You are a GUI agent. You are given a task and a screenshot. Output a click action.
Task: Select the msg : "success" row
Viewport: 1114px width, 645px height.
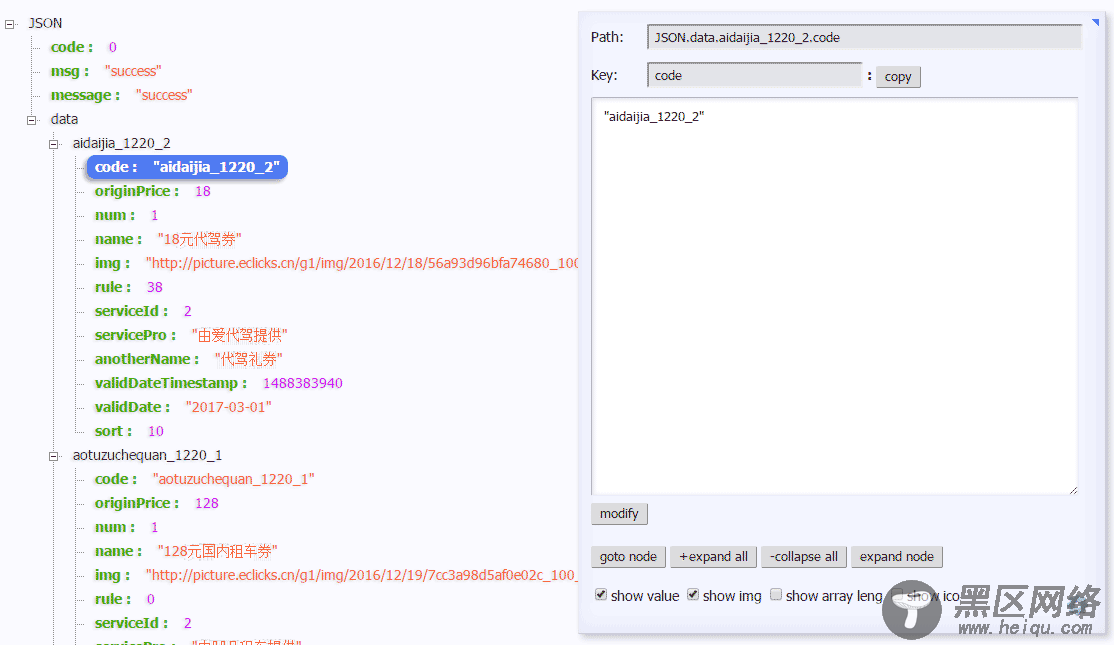(106, 71)
